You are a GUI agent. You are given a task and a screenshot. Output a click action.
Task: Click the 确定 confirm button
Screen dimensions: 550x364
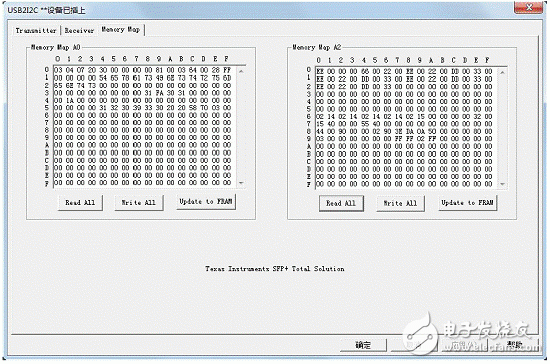[363, 345]
